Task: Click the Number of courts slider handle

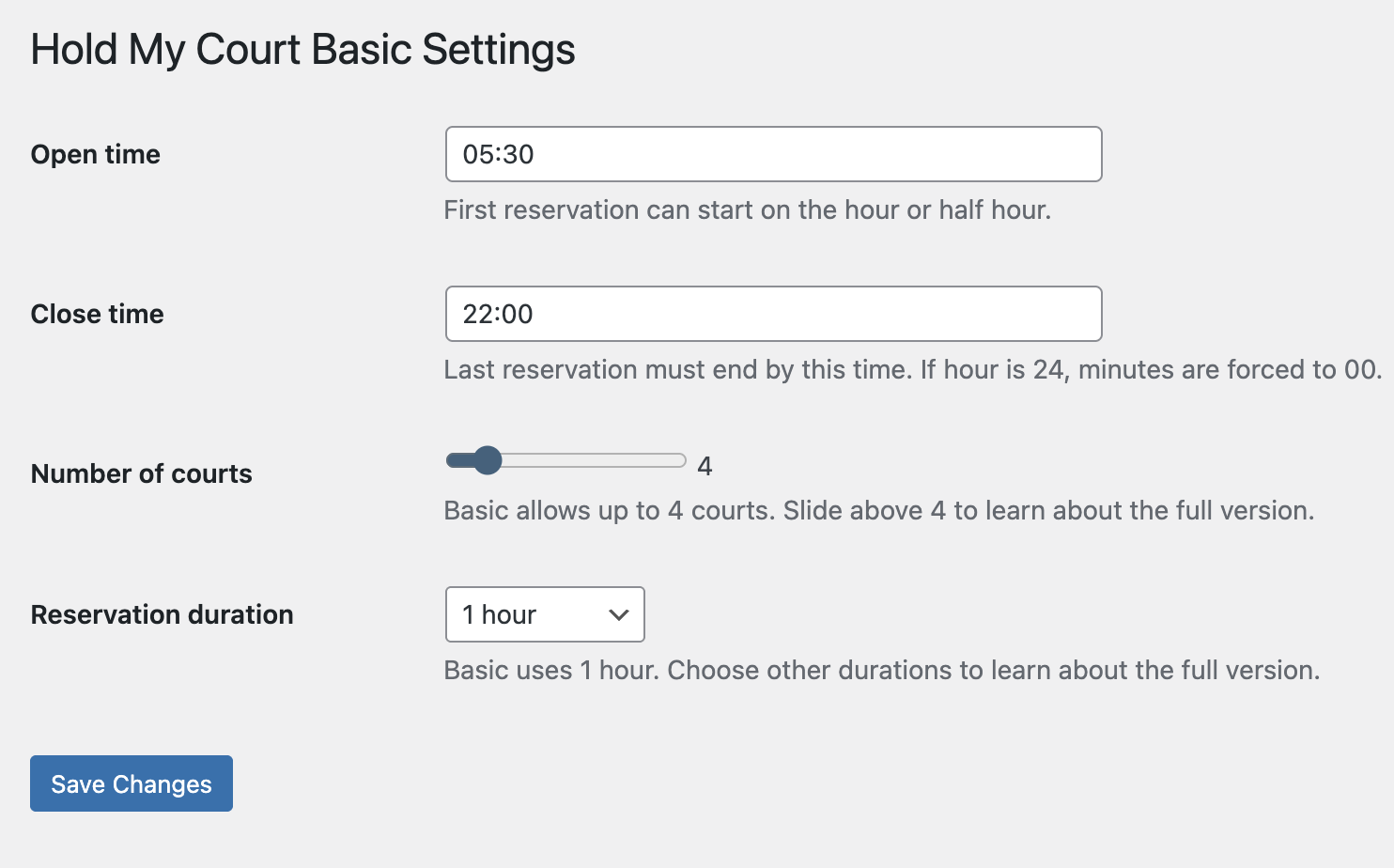Action: click(488, 460)
